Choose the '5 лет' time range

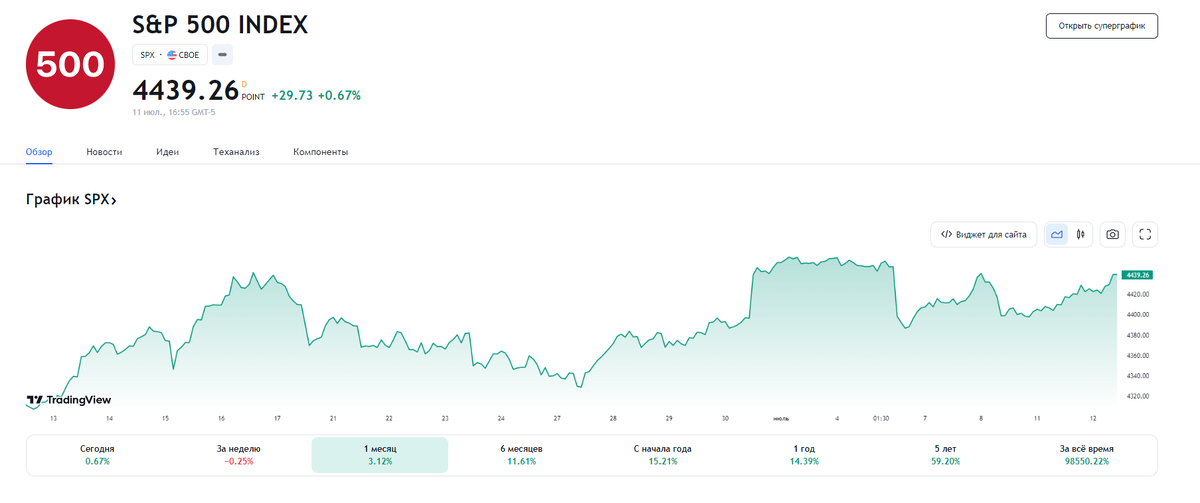pos(945,455)
